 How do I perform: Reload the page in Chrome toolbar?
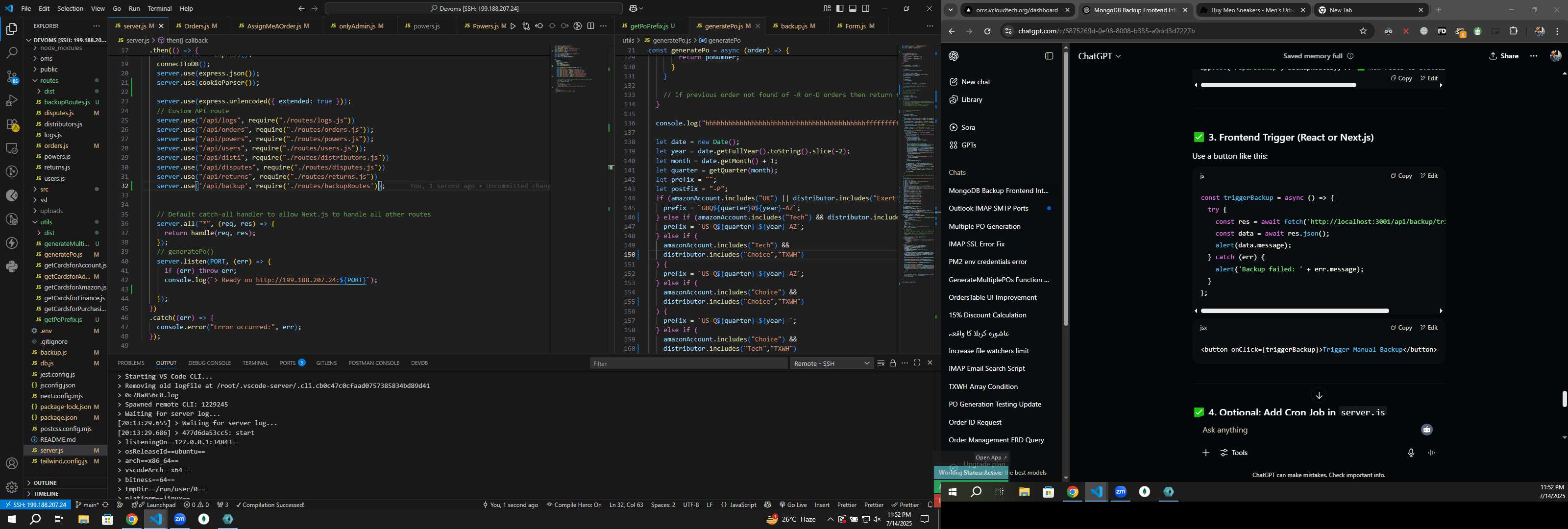[987, 31]
